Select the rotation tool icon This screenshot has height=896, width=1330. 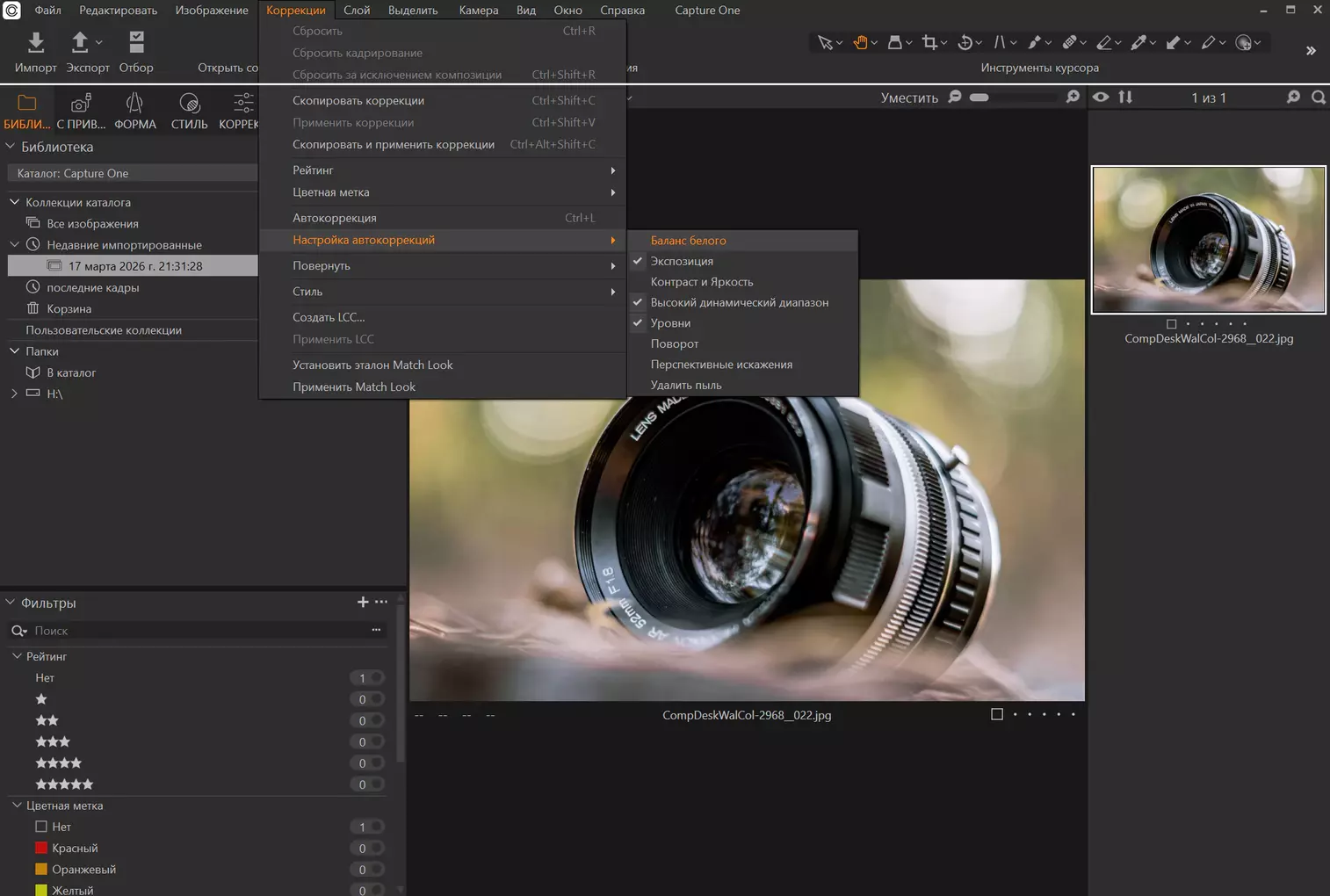(965, 42)
